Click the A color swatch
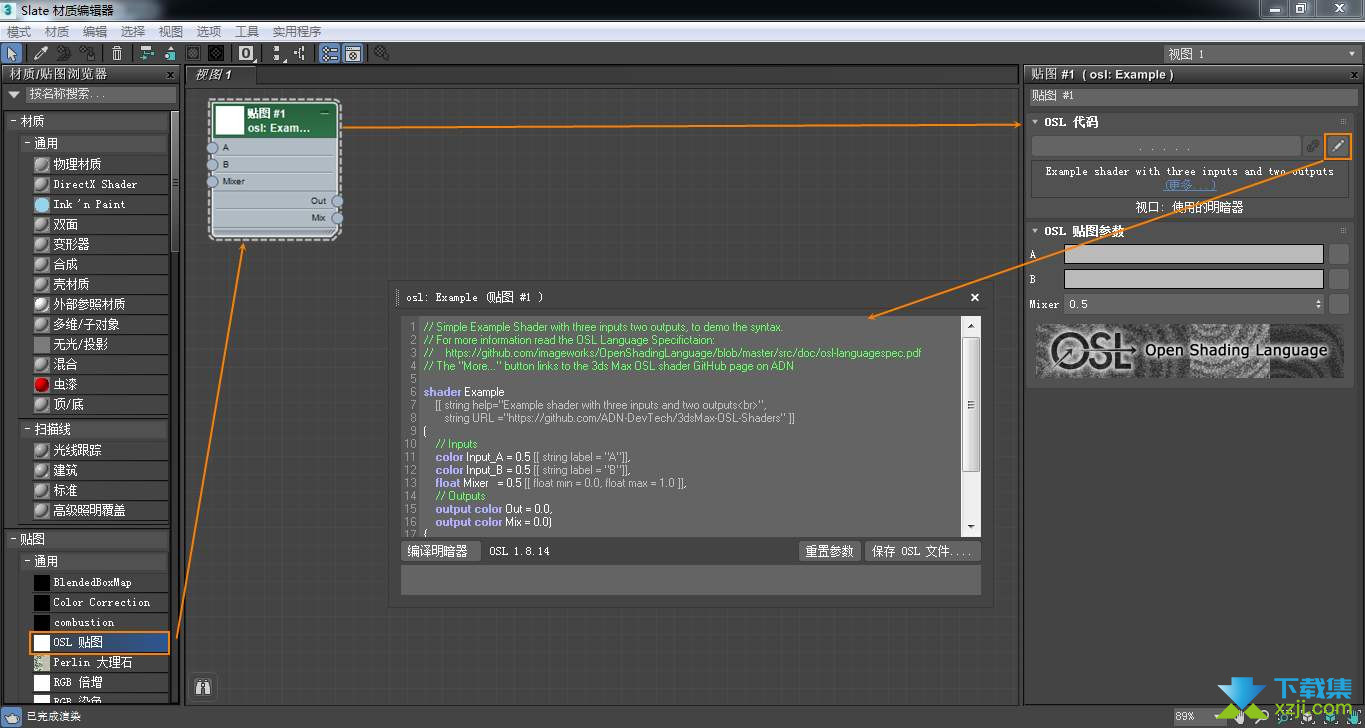Image resolution: width=1365 pixels, height=728 pixels. pos(1193,254)
